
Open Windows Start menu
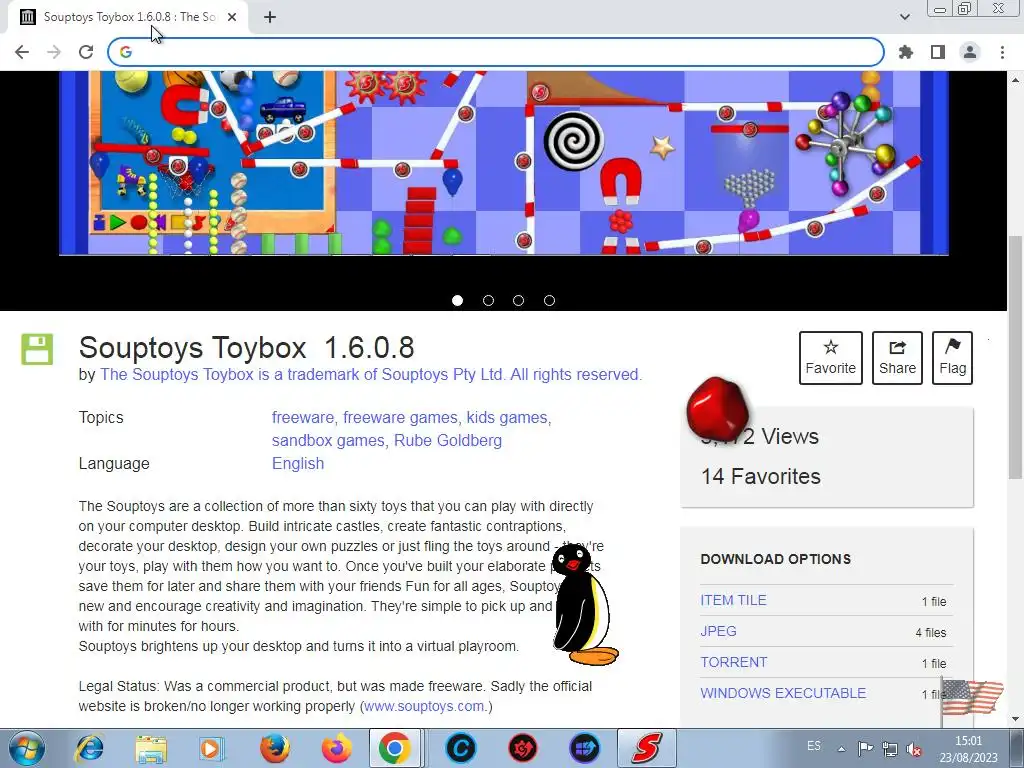tap(27, 748)
